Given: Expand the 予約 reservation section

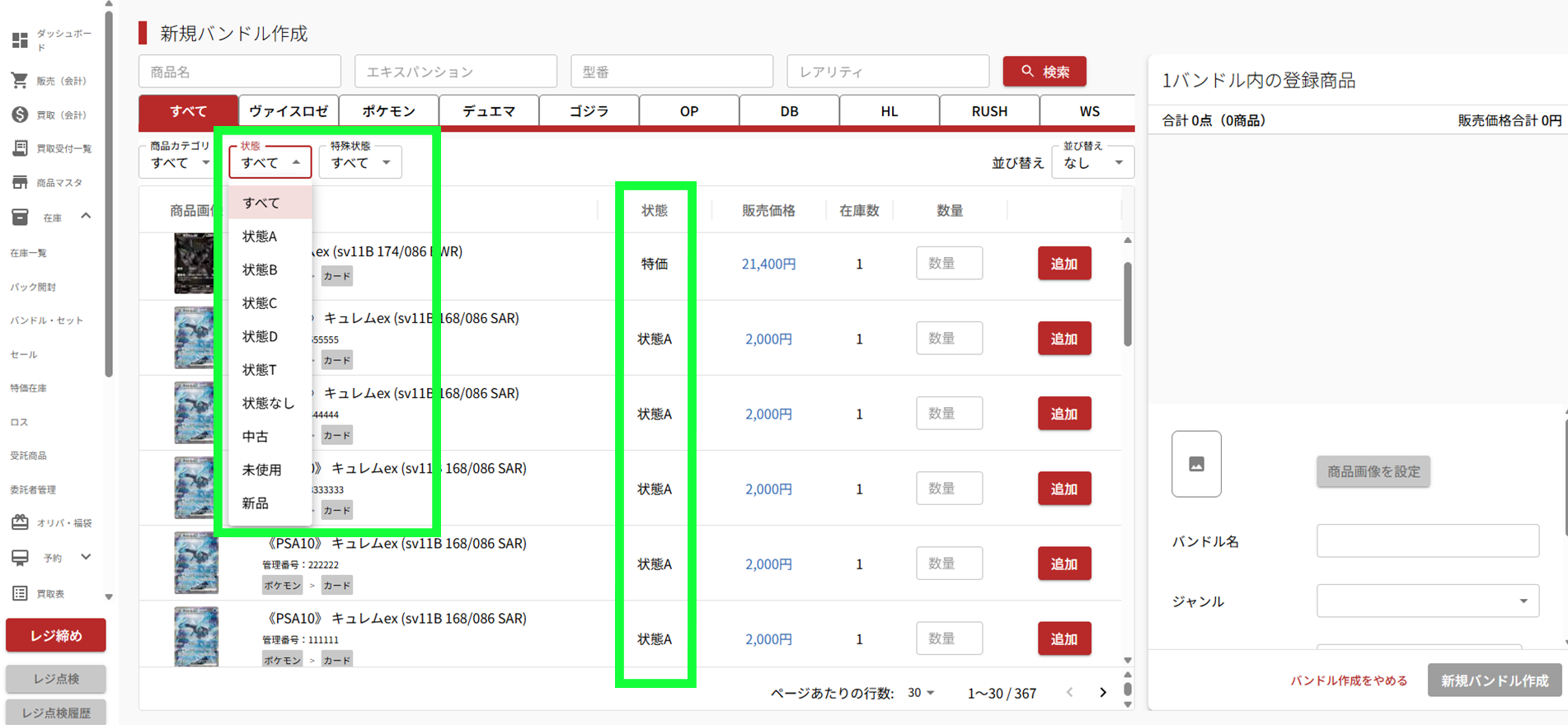Looking at the screenshot, I should [x=86, y=557].
